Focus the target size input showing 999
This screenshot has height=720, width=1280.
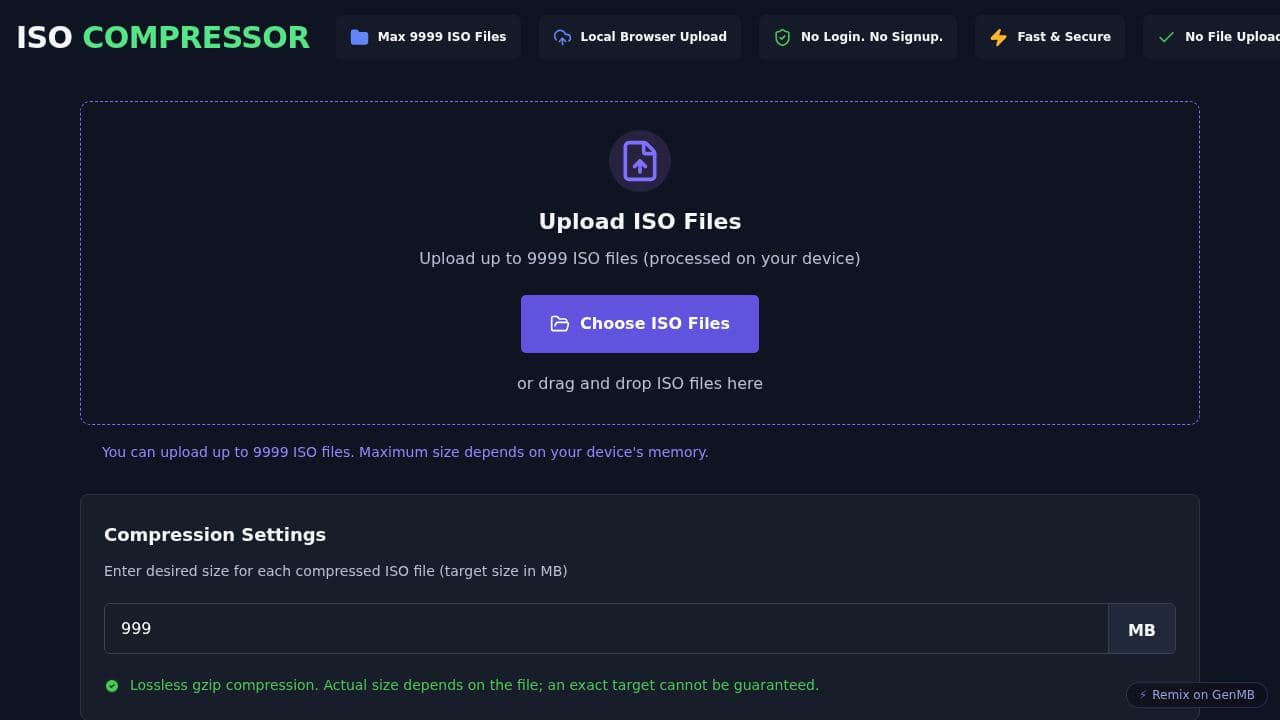606,628
